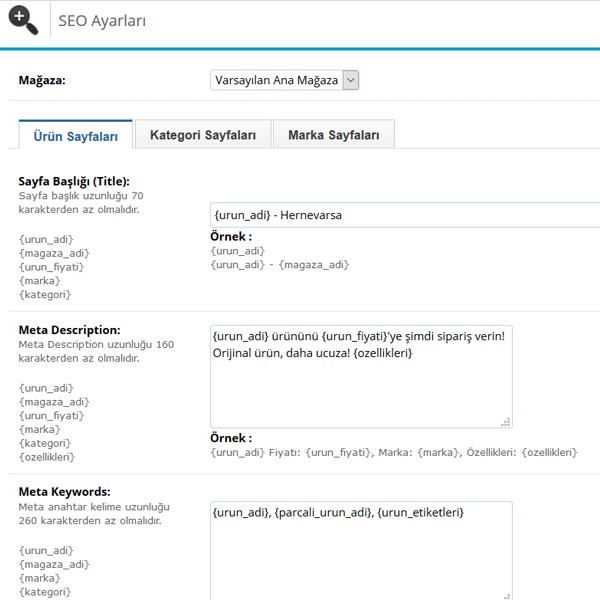Click {ozellikleri} variable in Meta Description list

tap(47, 457)
